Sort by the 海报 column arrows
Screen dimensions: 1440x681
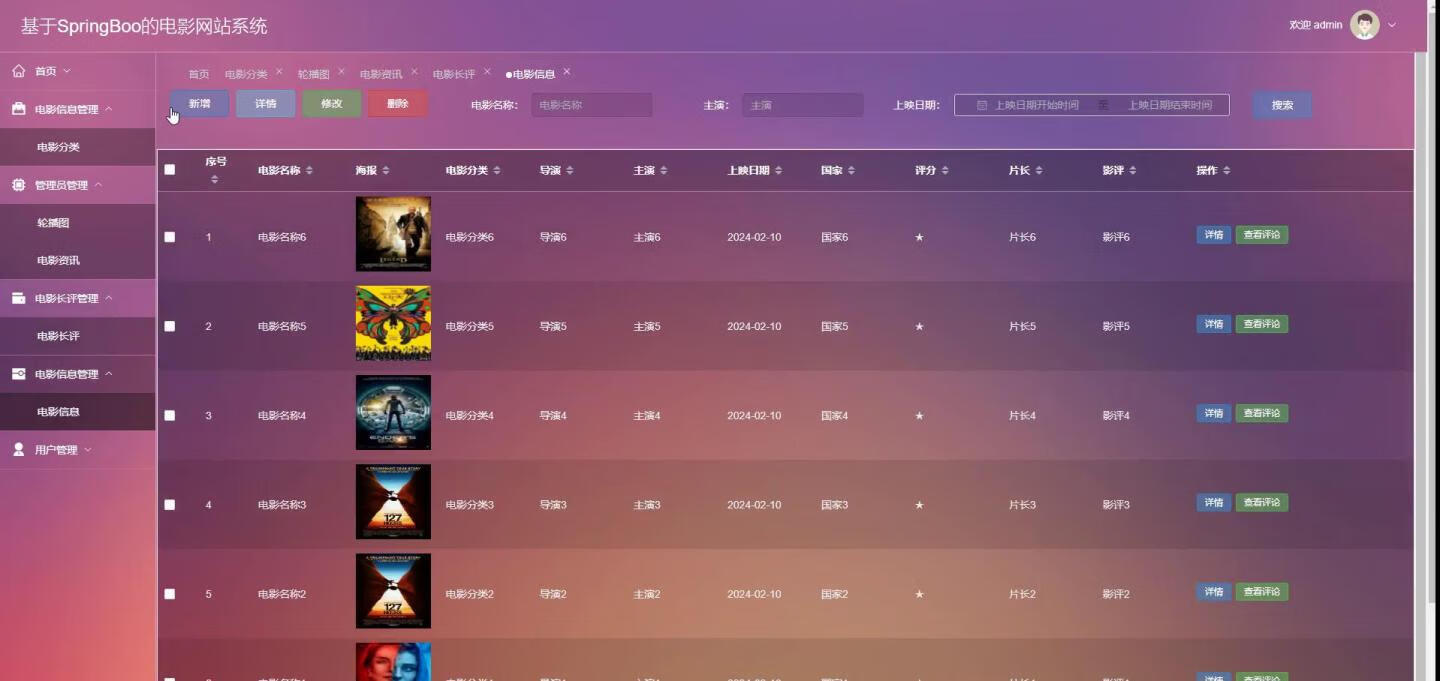[x=386, y=171]
